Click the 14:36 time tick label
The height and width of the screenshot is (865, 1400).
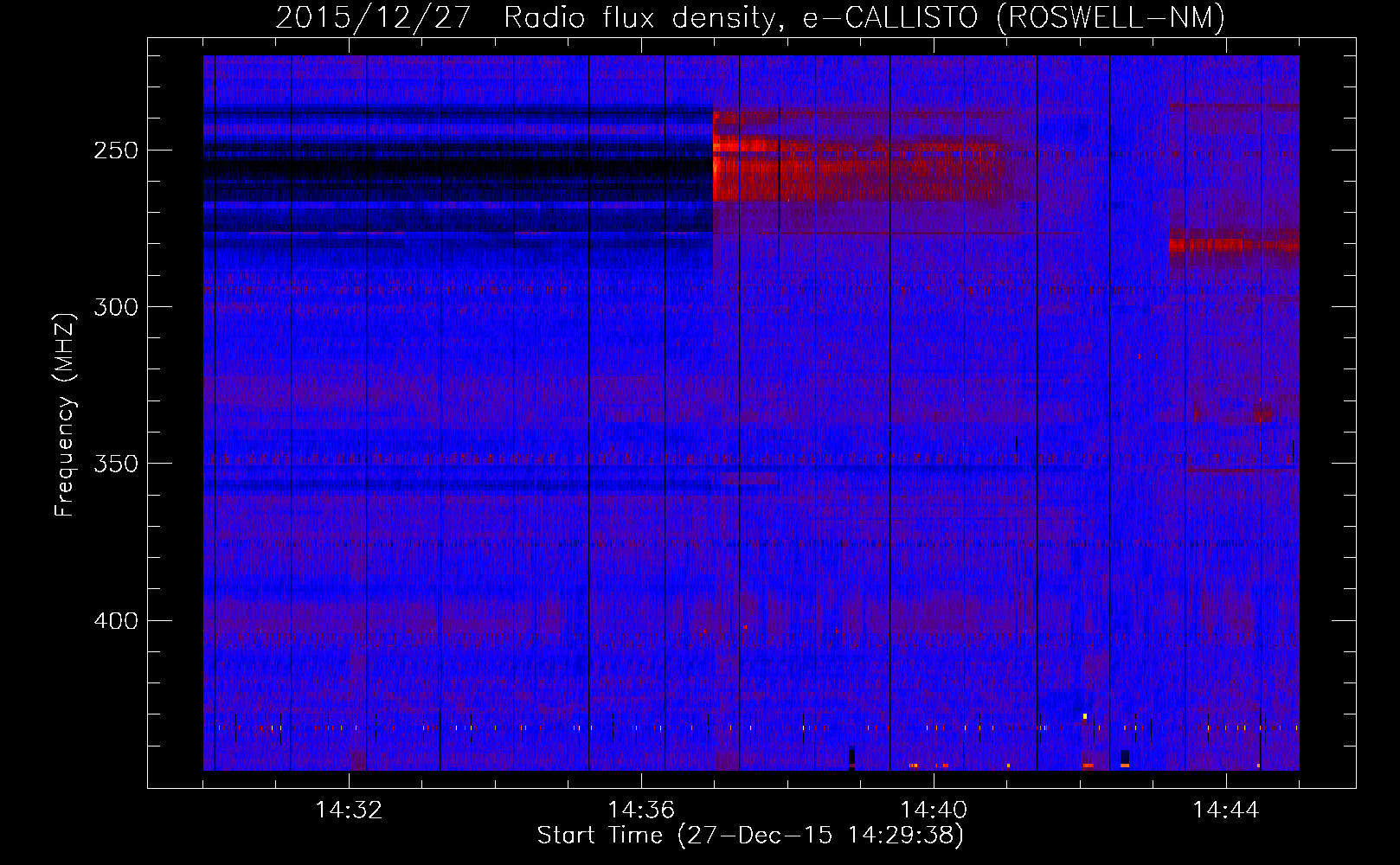641,811
